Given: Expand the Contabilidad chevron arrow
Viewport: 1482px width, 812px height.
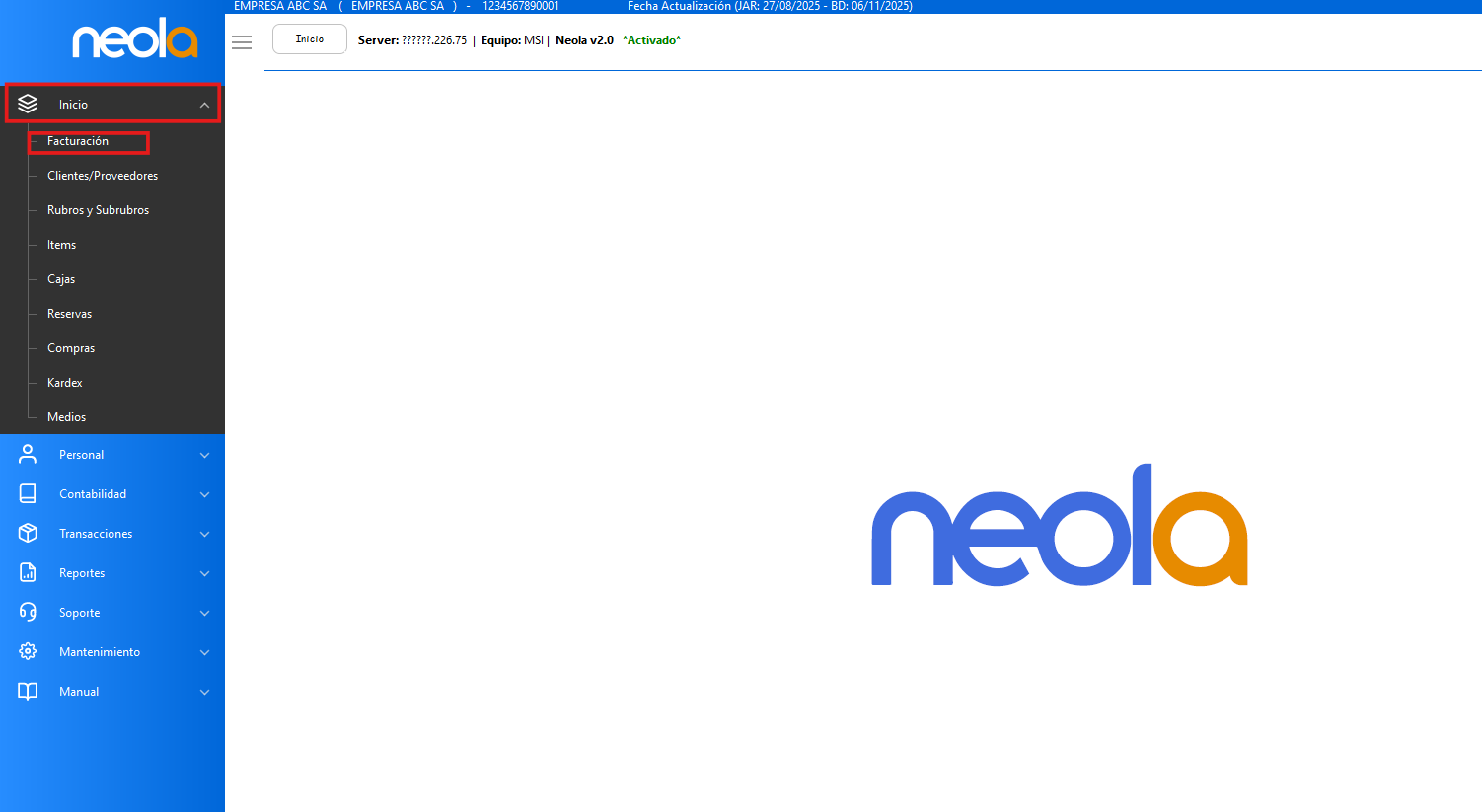Looking at the screenshot, I should (x=204, y=494).
